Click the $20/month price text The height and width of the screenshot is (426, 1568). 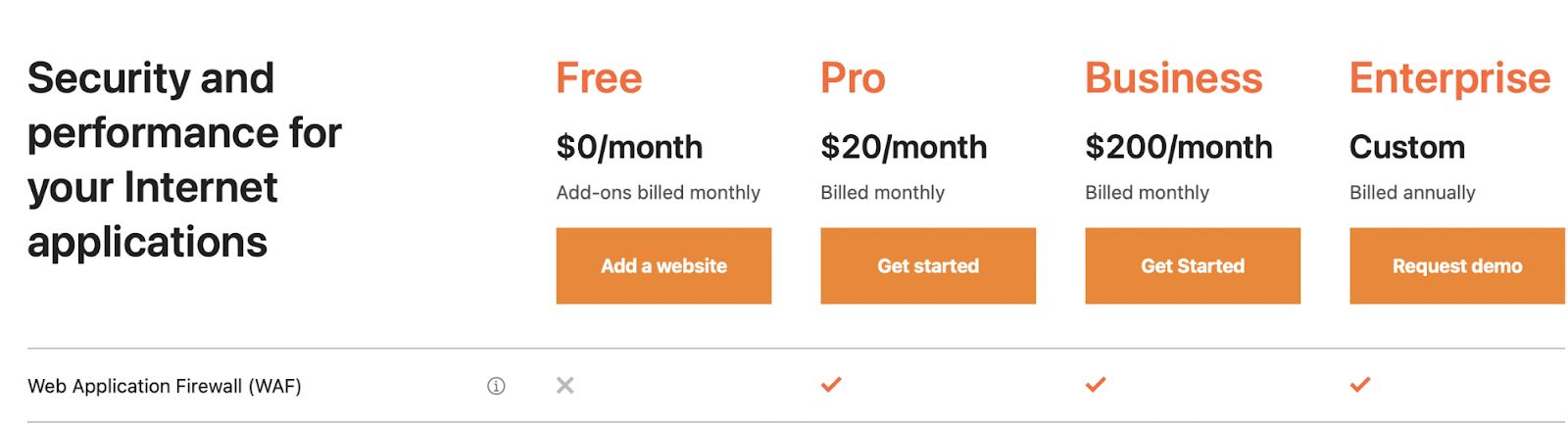[904, 147]
